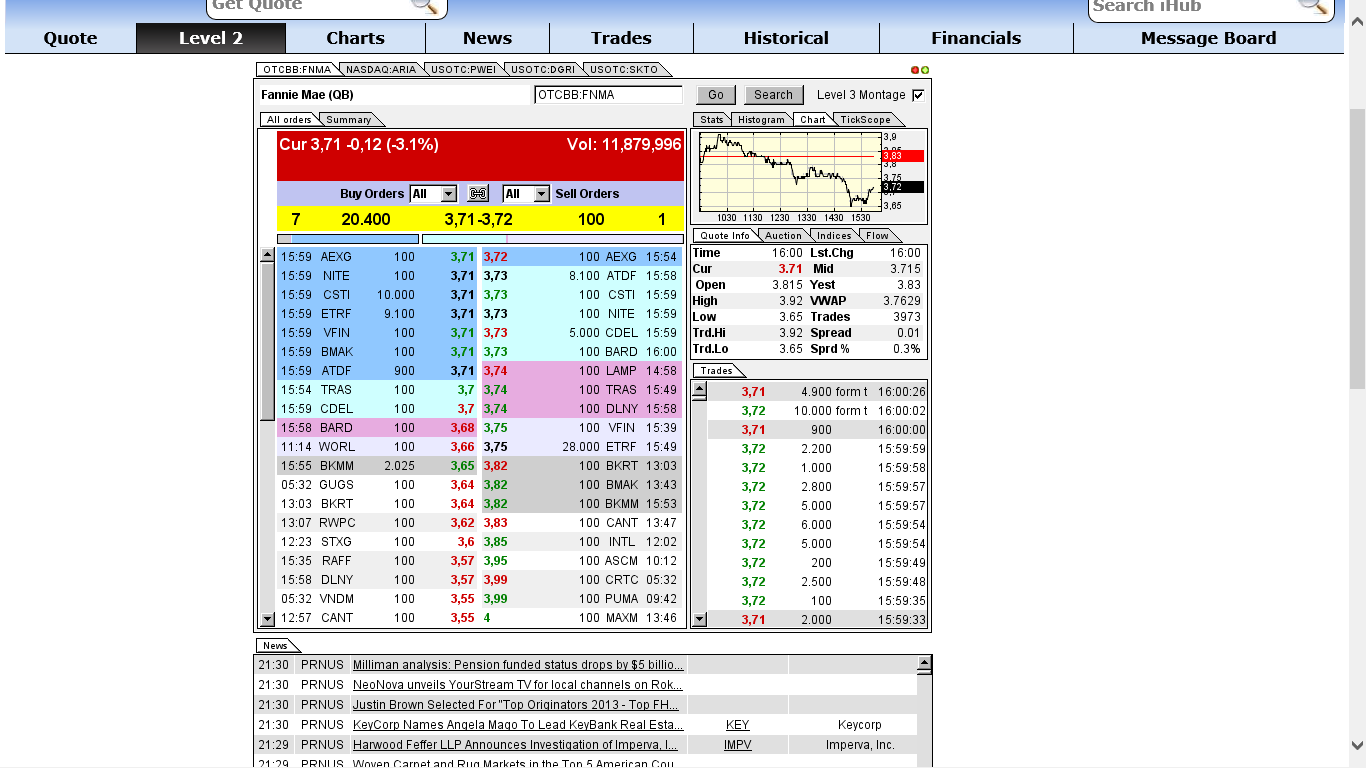Click the green dot icon above montage
Image resolution: width=1366 pixels, height=768 pixels.
(925, 70)
